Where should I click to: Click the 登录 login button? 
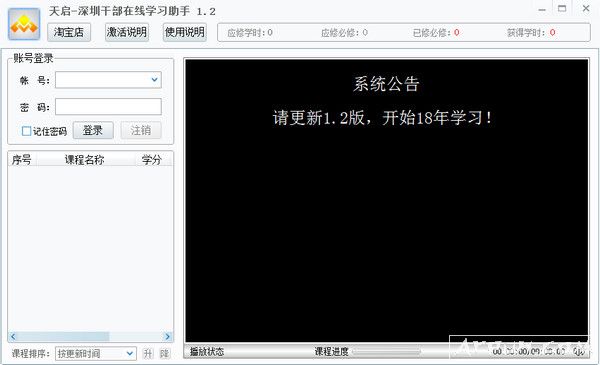click(93, 130)
